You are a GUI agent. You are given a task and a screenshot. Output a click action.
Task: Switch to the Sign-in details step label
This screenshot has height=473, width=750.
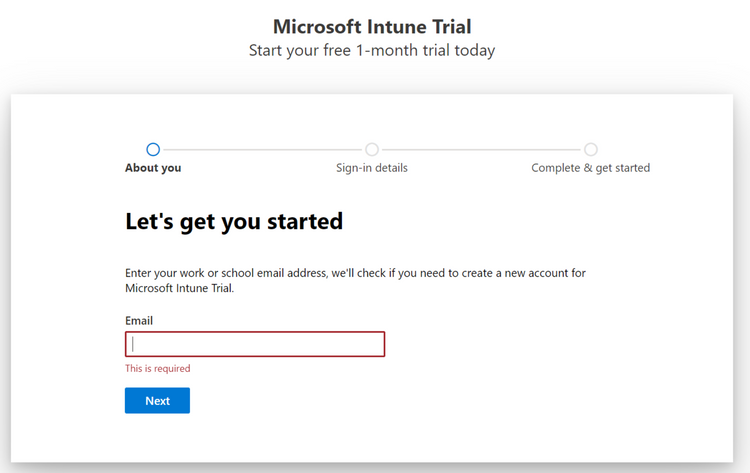pyautogui.click(x=372, y=168)
